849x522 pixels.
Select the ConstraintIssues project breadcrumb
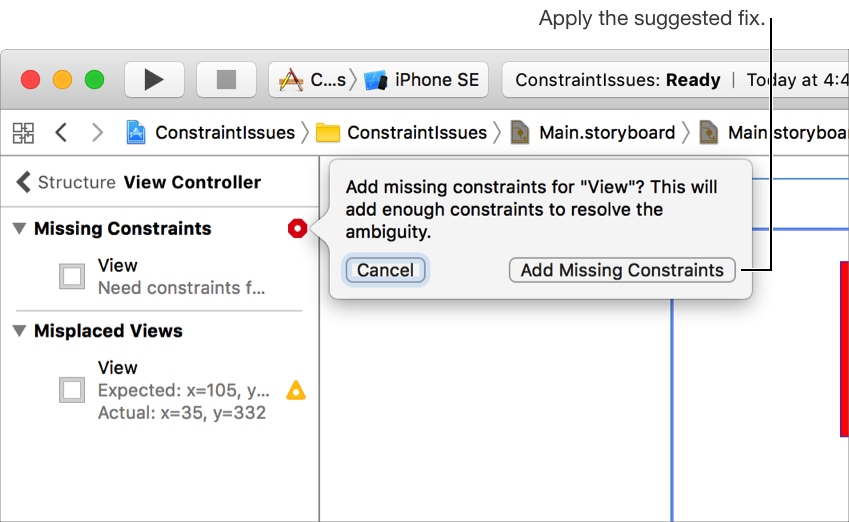[x=211, y=132]
